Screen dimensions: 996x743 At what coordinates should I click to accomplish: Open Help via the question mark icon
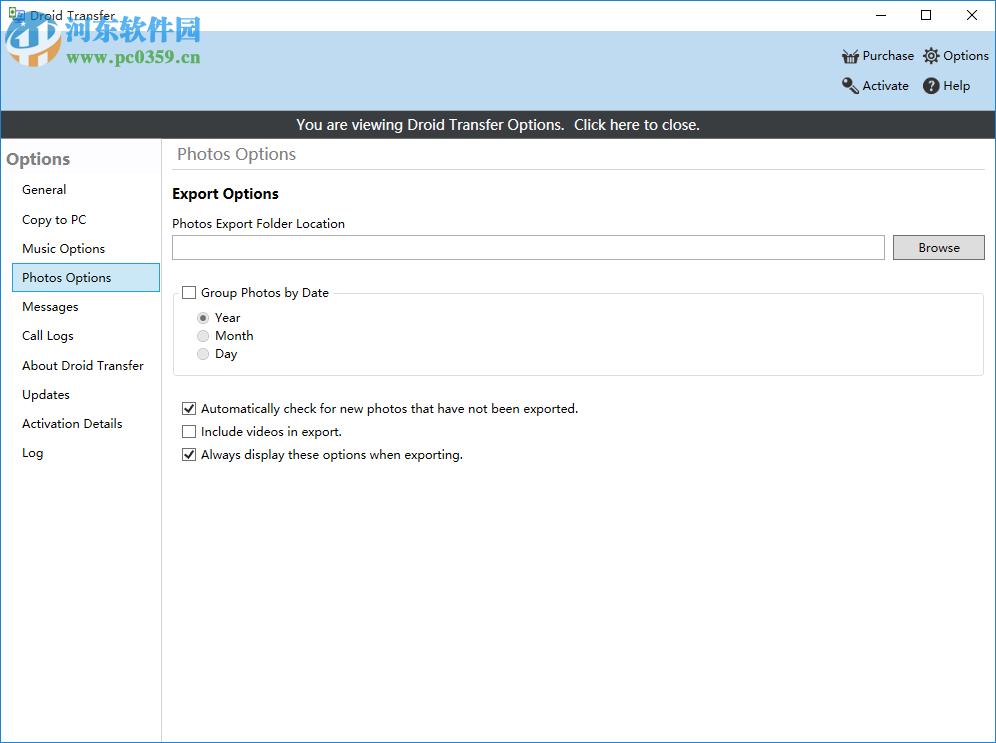coord(929,86)
